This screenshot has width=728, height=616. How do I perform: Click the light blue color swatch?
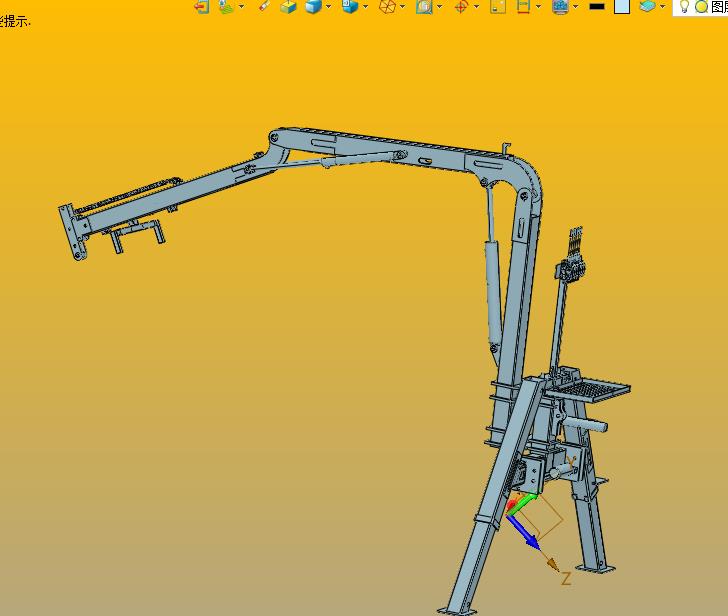point(622,6)
